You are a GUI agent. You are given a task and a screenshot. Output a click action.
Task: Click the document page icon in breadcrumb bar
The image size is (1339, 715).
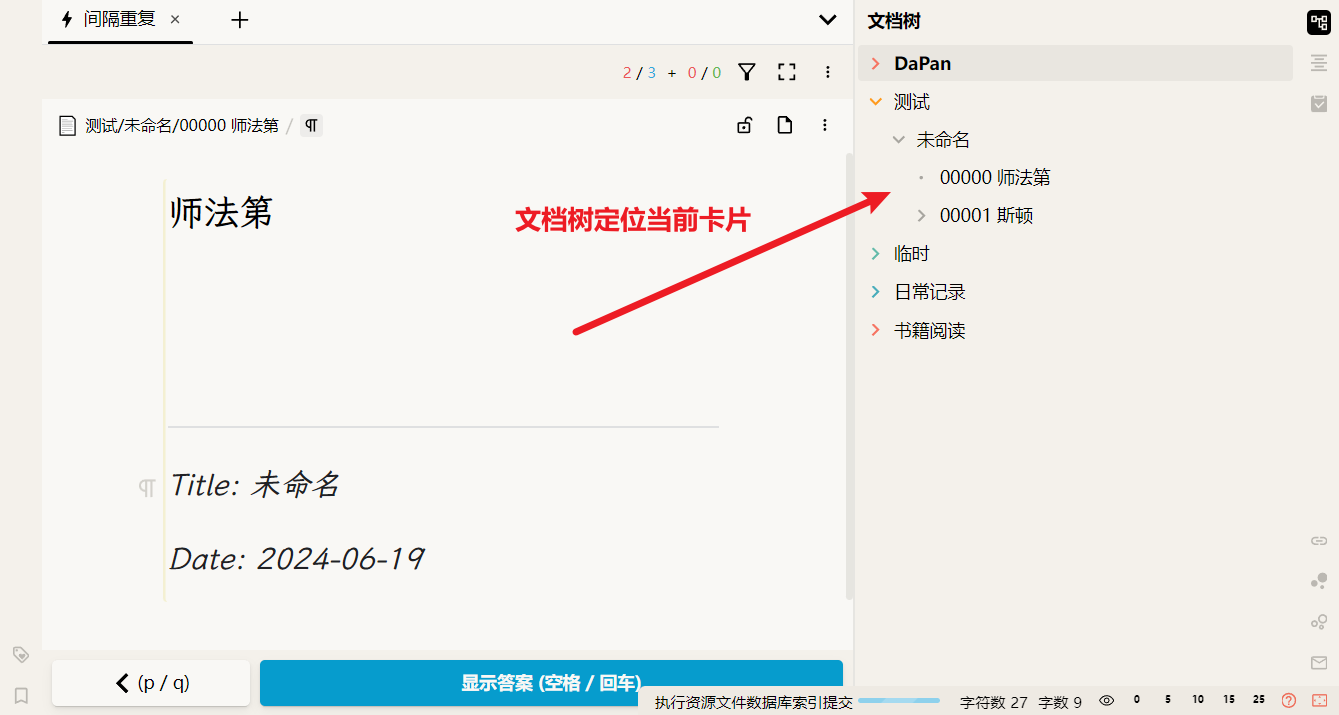785,125
